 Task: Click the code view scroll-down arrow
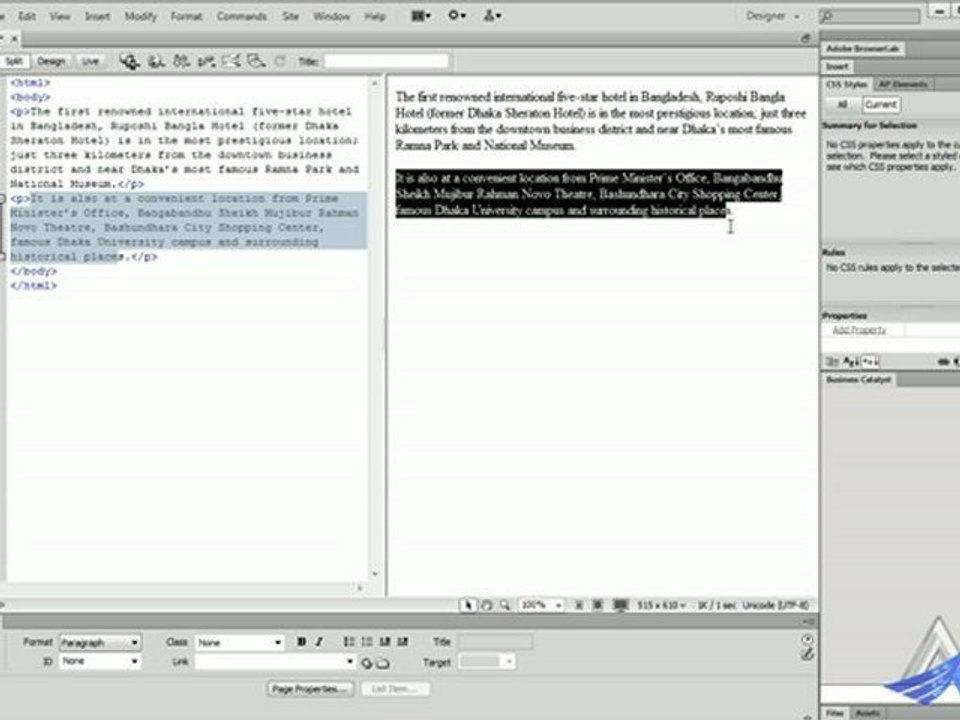point(375,574)
